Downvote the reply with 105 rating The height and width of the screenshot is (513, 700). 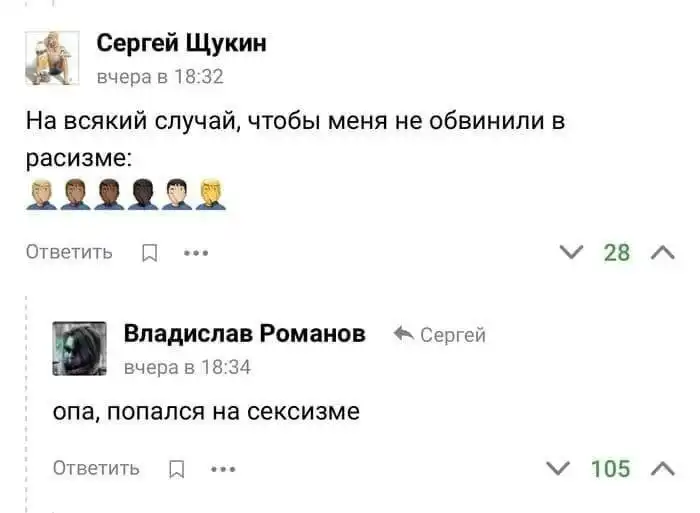pyautogui.click(x=561, y=467)
